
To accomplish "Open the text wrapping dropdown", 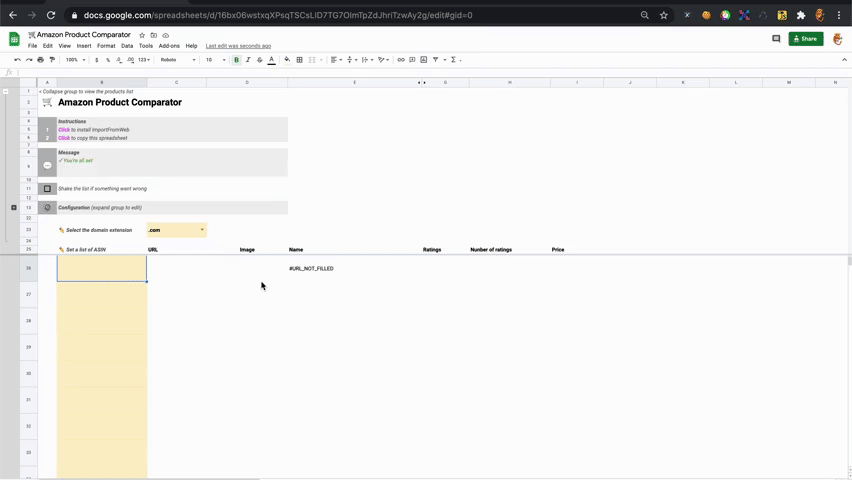I will 367,60.
